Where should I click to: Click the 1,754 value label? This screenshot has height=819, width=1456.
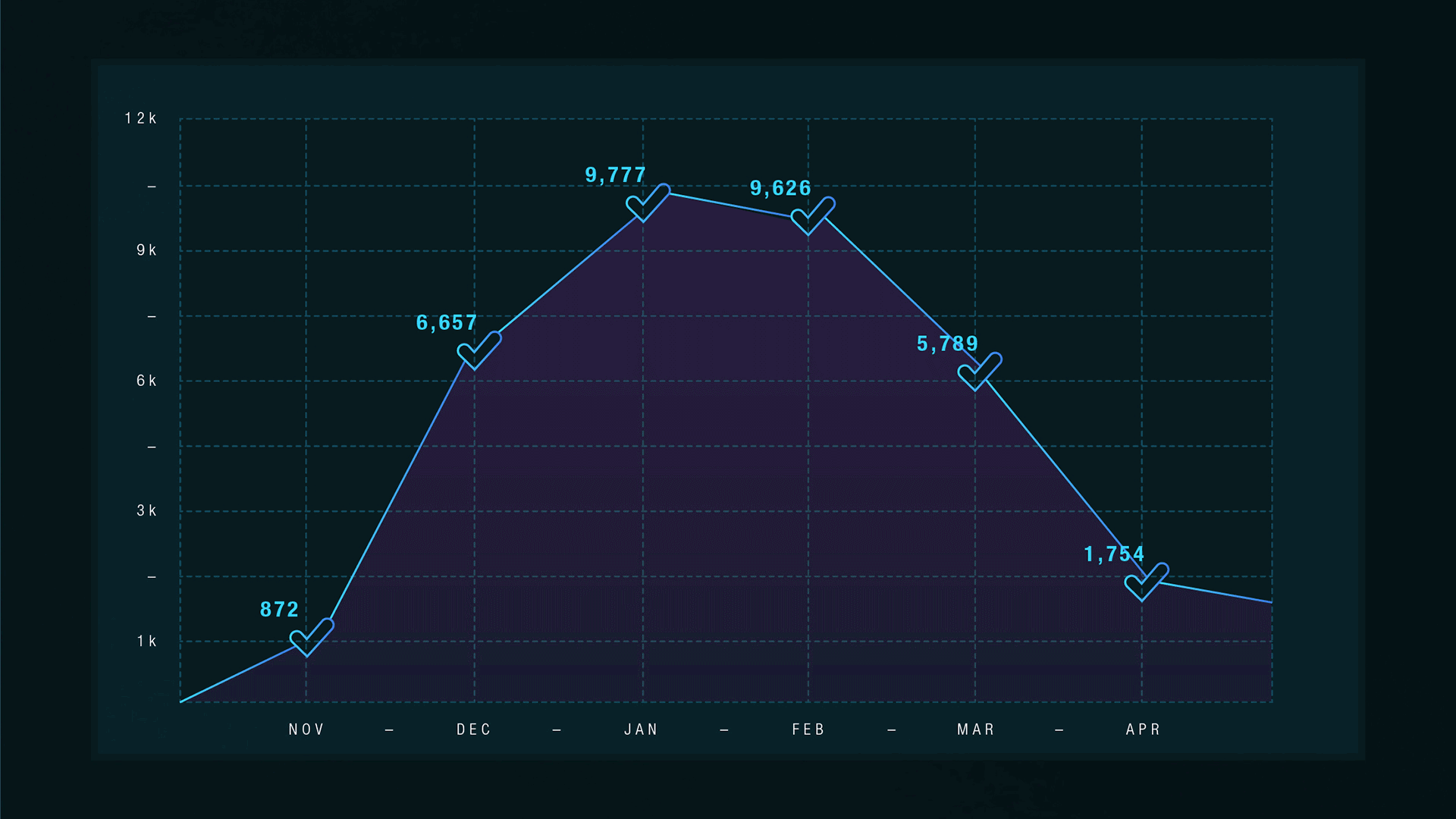tap(1114, 554)
